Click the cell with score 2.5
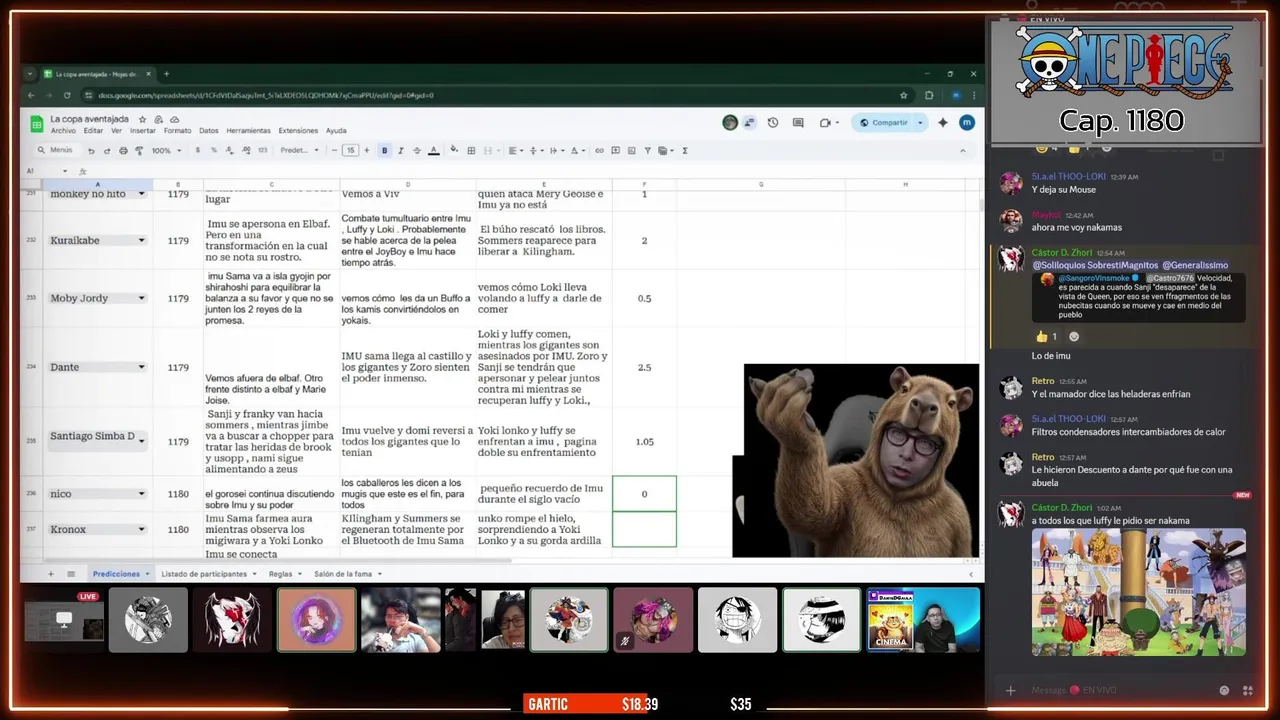The image size is (1280, 720). (x=644, y=368)
